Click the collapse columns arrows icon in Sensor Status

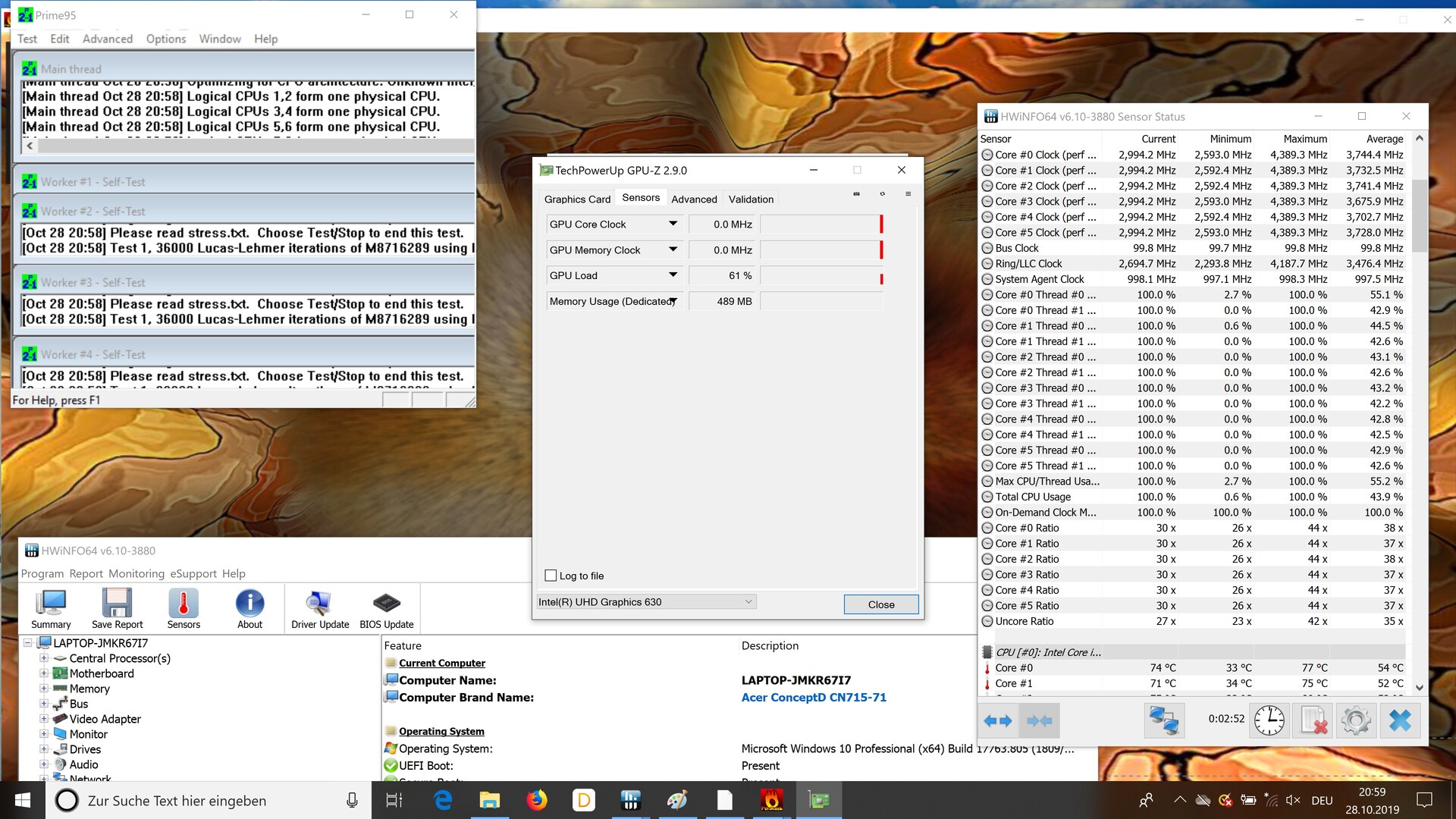(x=1039, y=720)
